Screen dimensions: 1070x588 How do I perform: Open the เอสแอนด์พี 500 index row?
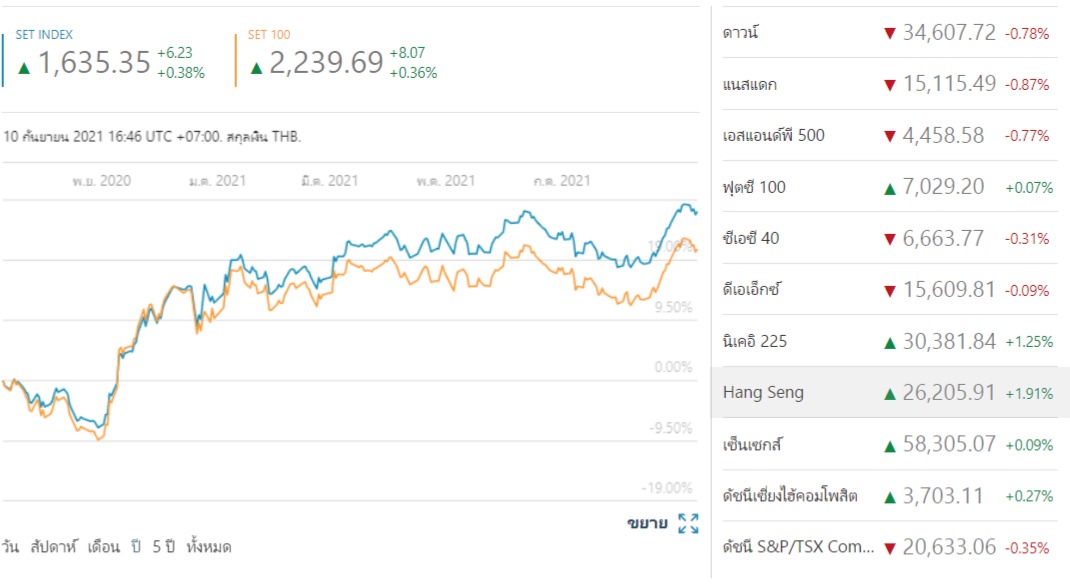pos(773,135)
